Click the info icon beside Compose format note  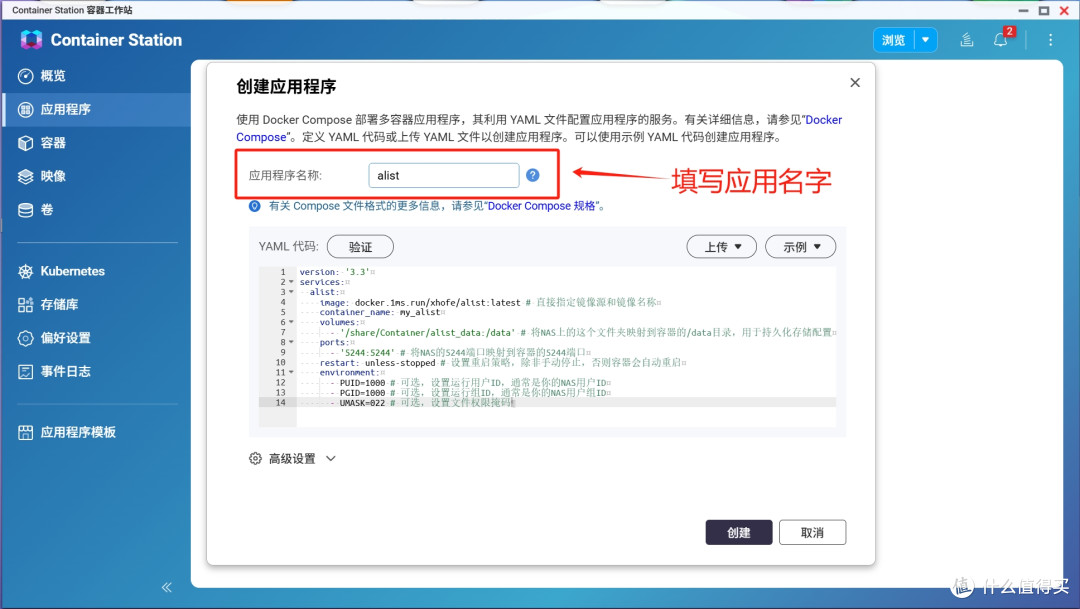[x=255, y=206]
